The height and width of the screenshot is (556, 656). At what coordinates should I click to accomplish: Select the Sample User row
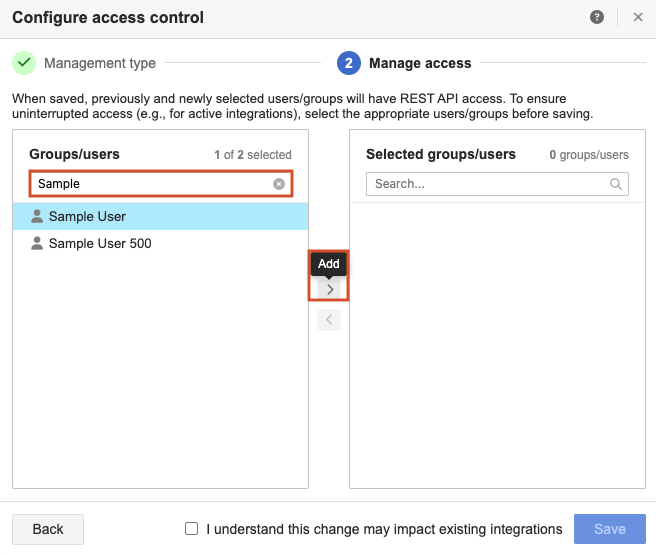click(x=160, y=216)
